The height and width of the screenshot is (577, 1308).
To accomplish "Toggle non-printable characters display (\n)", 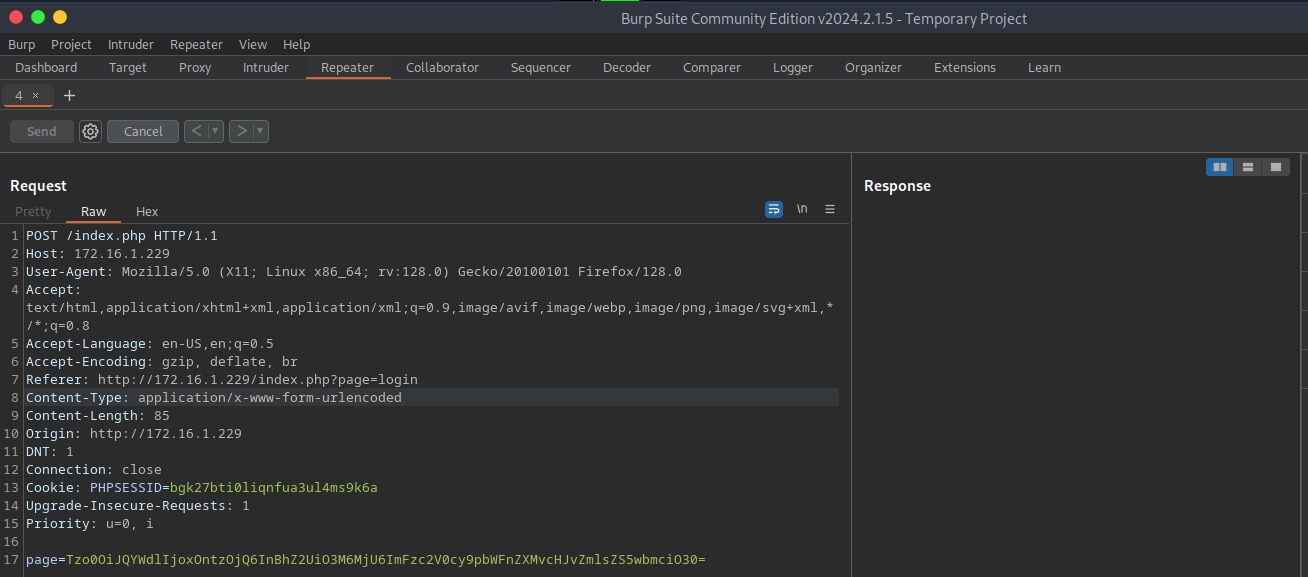I will click(x=802, y=209).
